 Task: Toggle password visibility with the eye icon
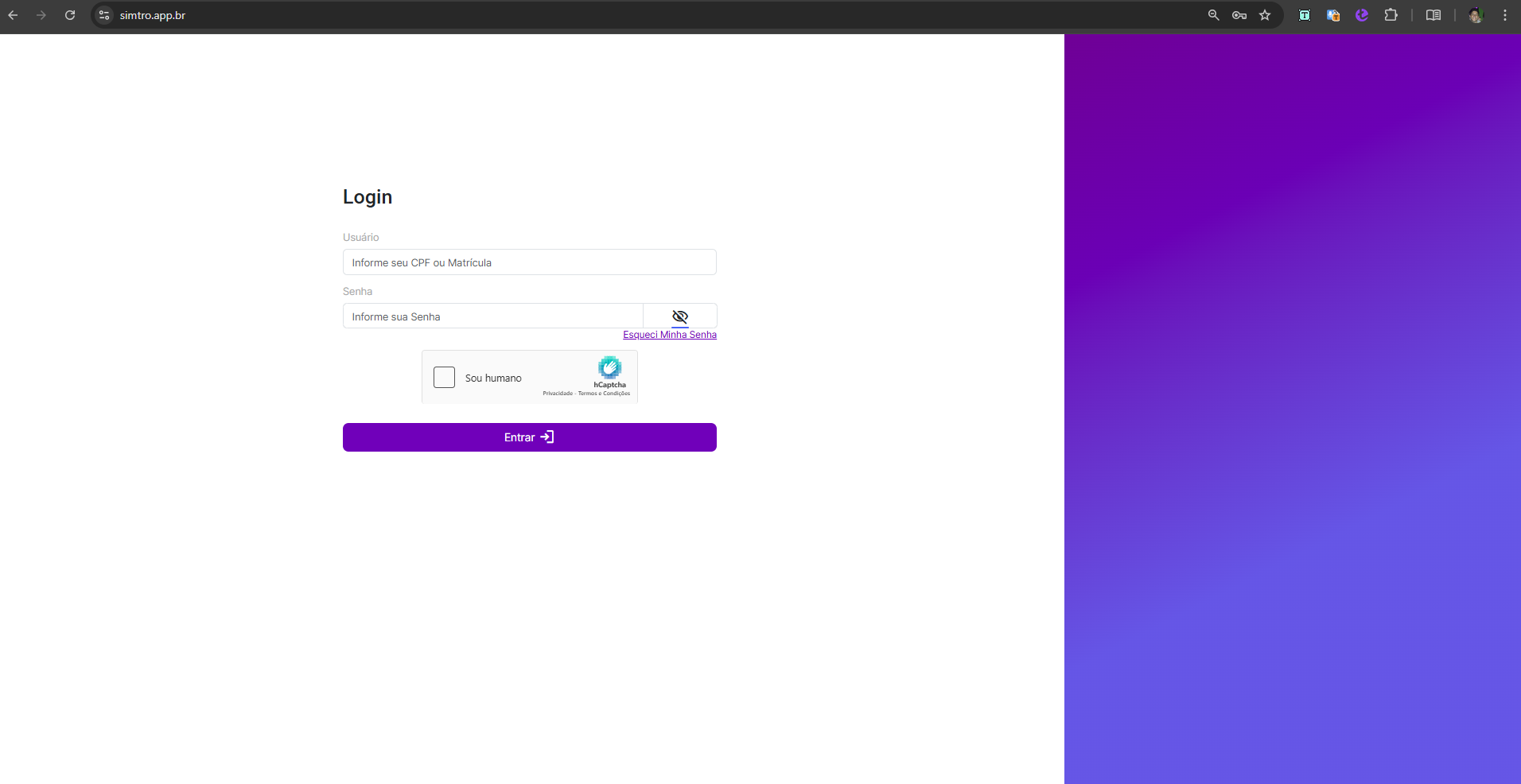pyautogui.click(x=680, y=316)
